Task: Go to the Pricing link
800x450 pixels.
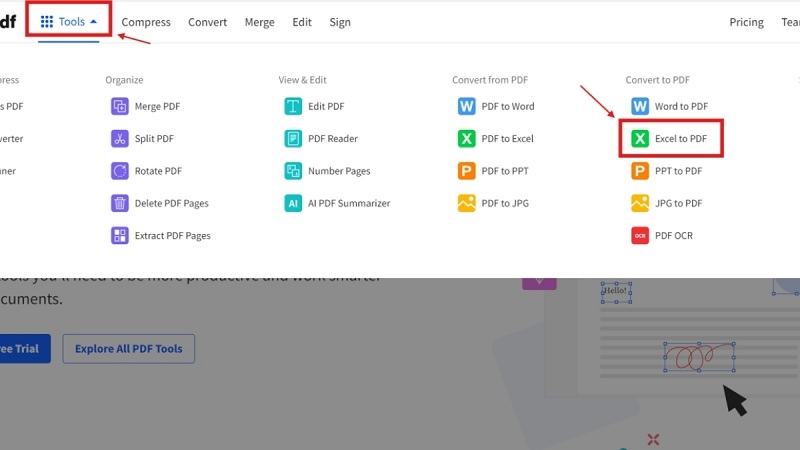Action: pyautogui.click(x=746, y=22)
